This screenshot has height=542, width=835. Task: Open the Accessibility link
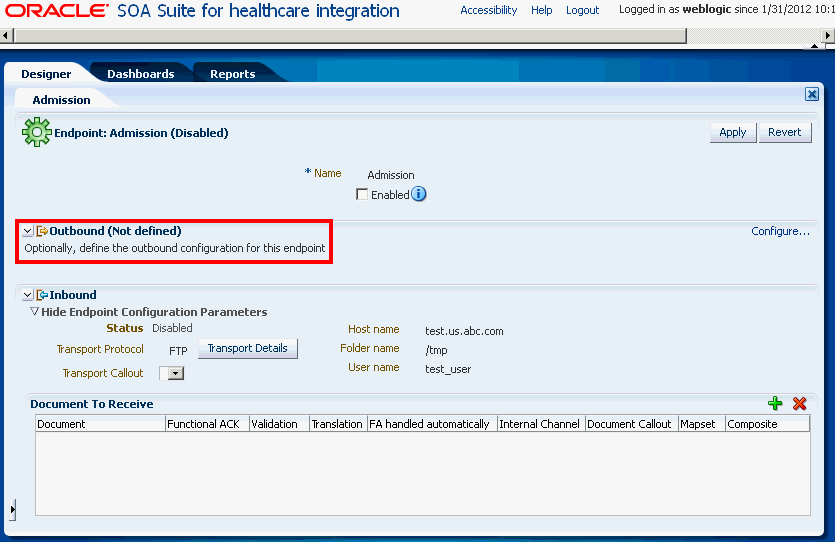(488, 10)
